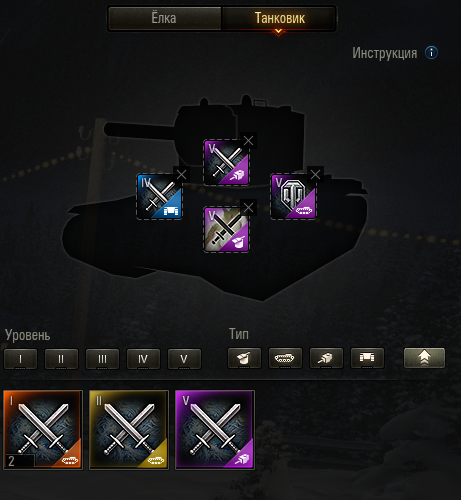Switch to the Ёлка tab

pos(164,18)
